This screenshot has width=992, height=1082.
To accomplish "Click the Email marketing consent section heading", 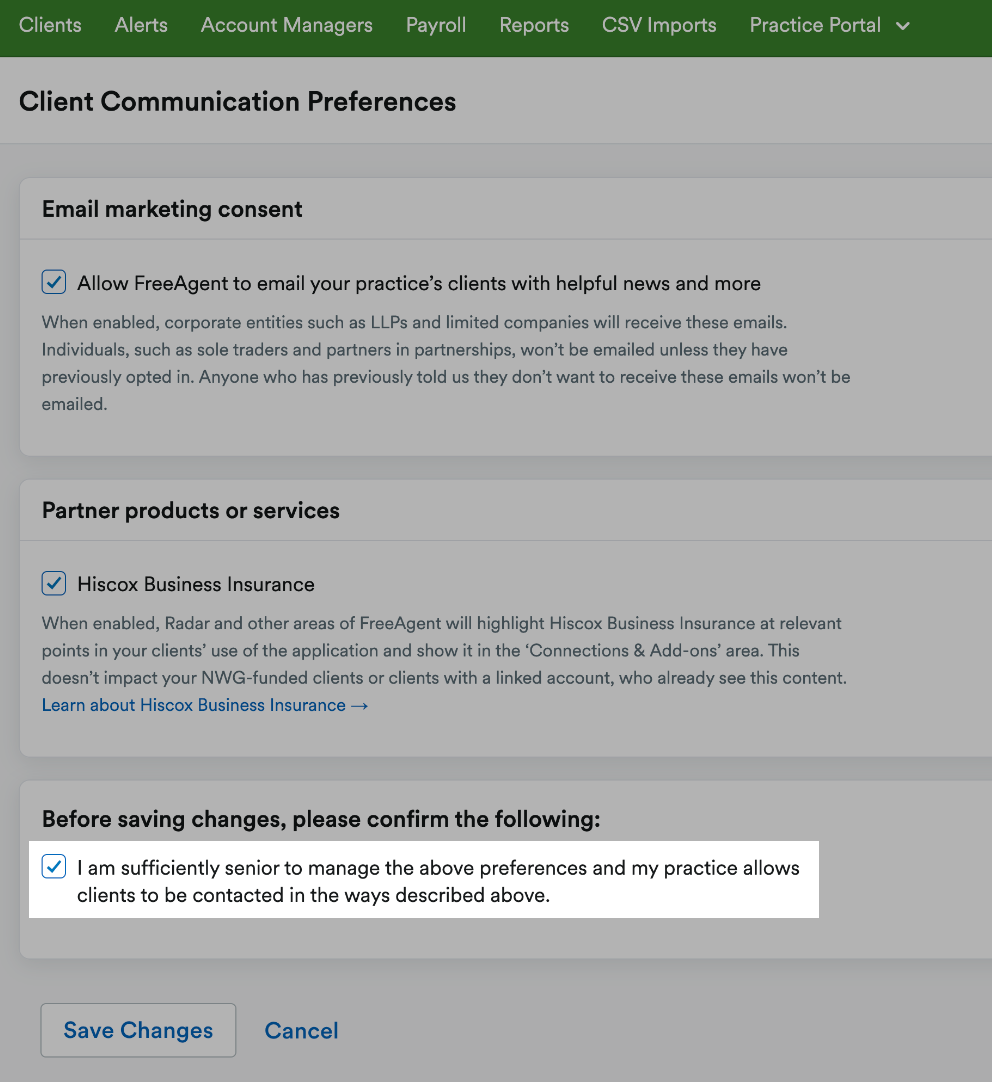I will (x=172, y=209).
